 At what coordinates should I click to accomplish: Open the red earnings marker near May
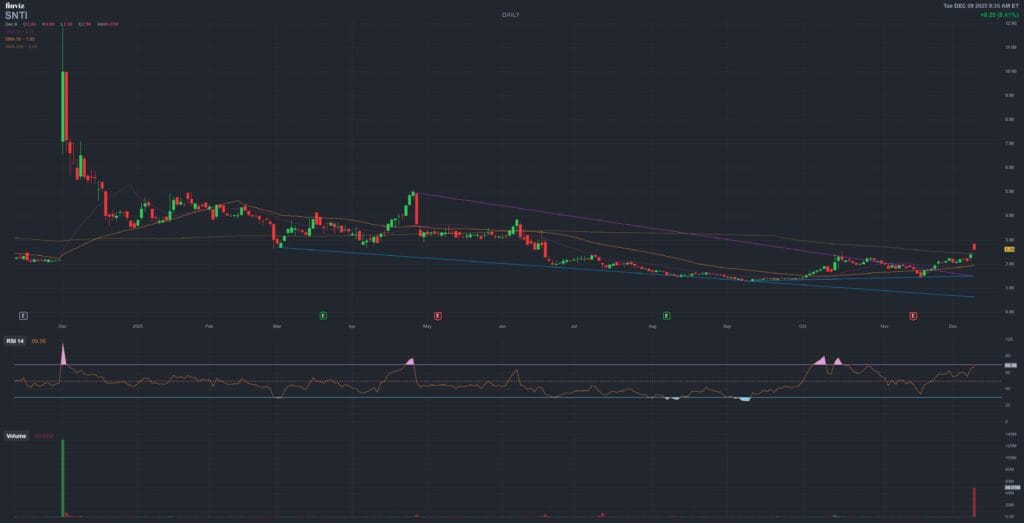(x=438, y=315)
